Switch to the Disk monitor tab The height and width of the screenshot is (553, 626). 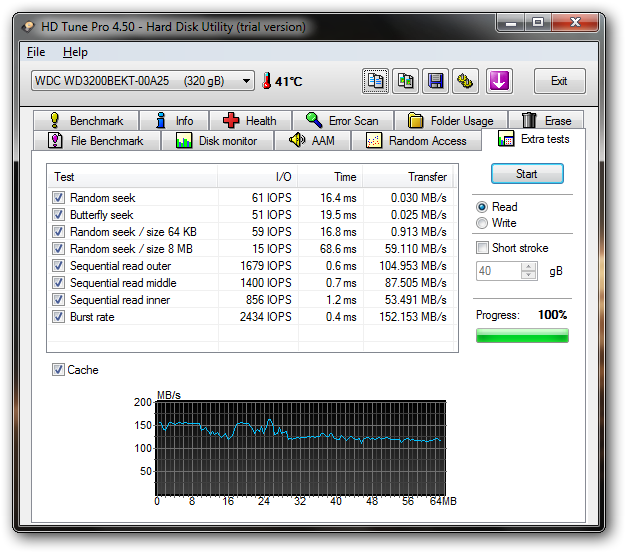(x=217, y=141)
